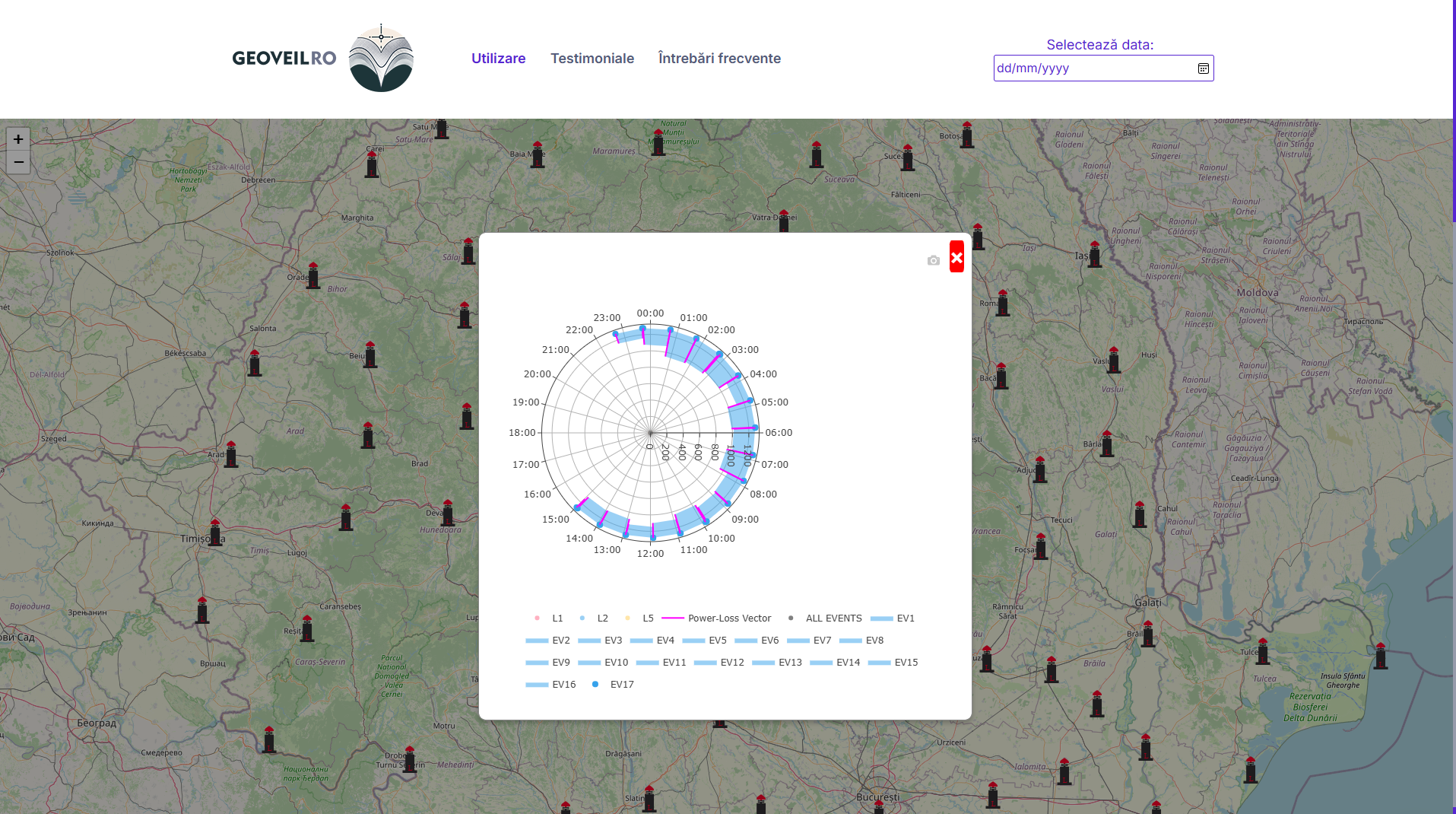Viewport: 1456px width, 814px height.
Task: Click the GEOVEILRO brand text
Action: tap(284, 59)
